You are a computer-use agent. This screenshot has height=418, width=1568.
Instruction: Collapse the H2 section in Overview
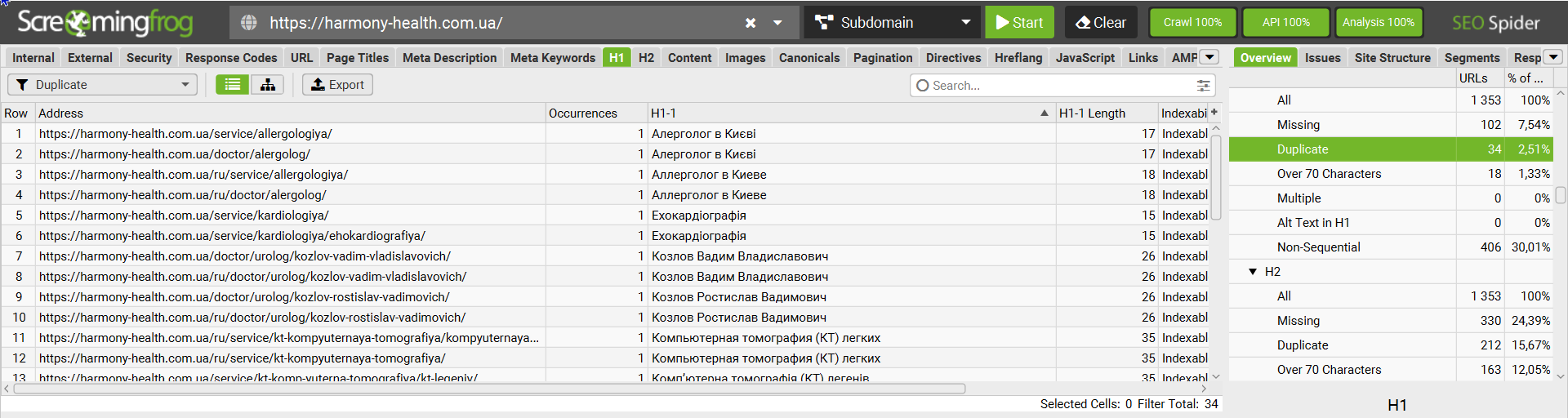pos(1253,272)
